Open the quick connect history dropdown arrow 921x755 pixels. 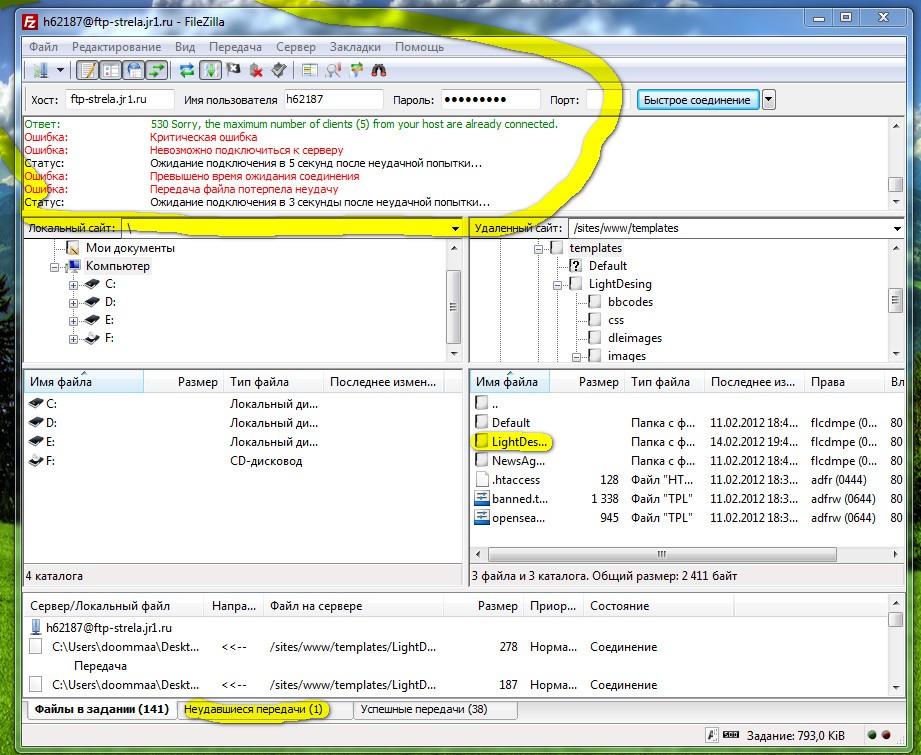(768, 100)
